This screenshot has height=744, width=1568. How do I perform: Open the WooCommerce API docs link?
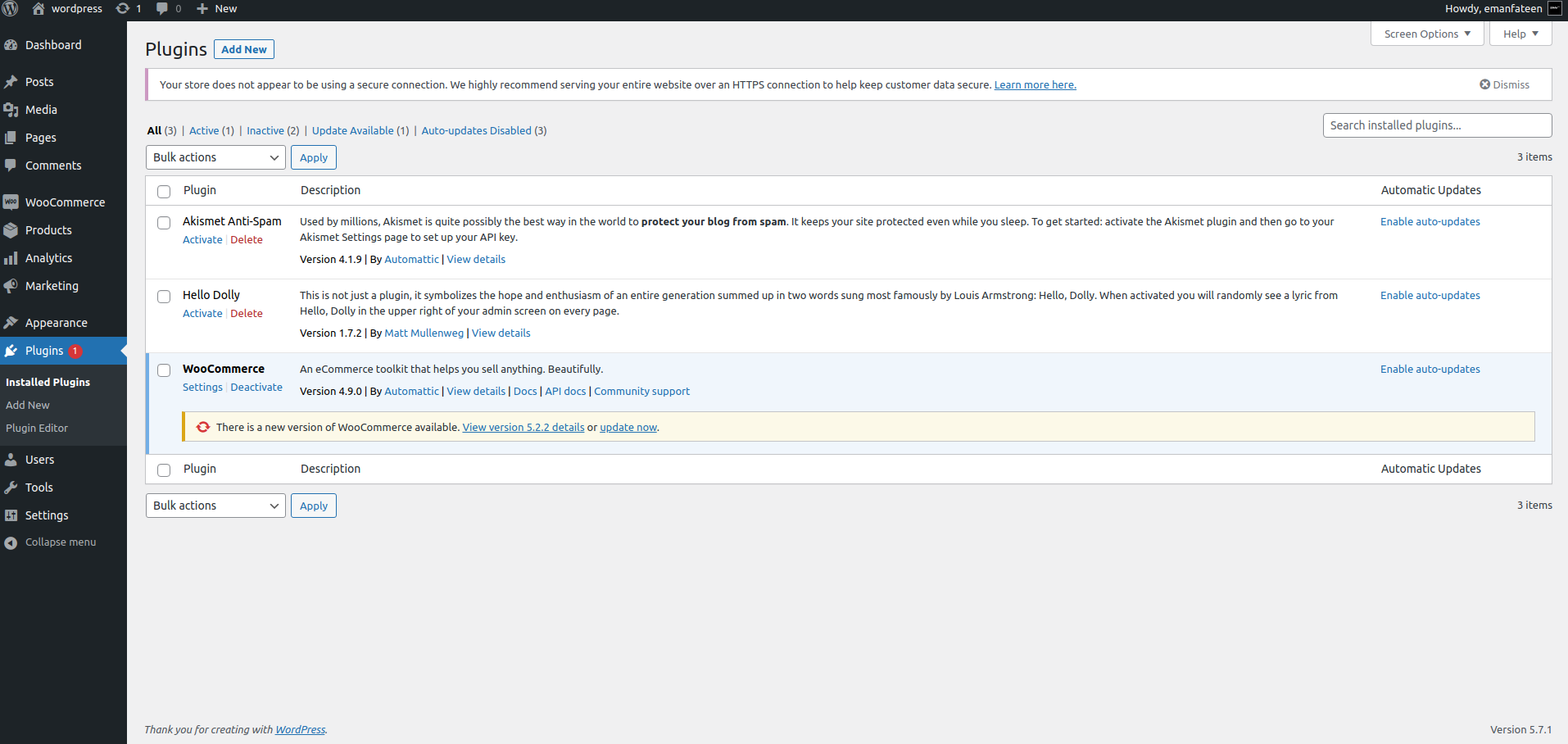(x=565, y=391)
